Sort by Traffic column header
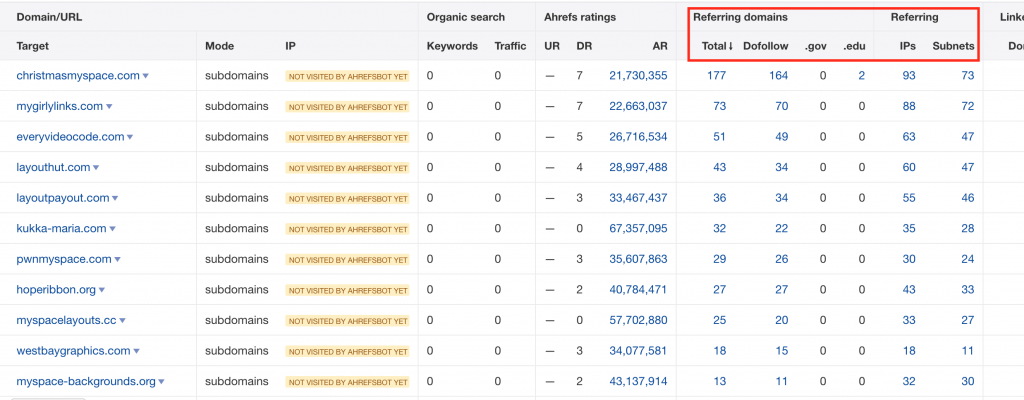Image resolution: width=1024 pixels, height=400 pixels. coord(510,46)
